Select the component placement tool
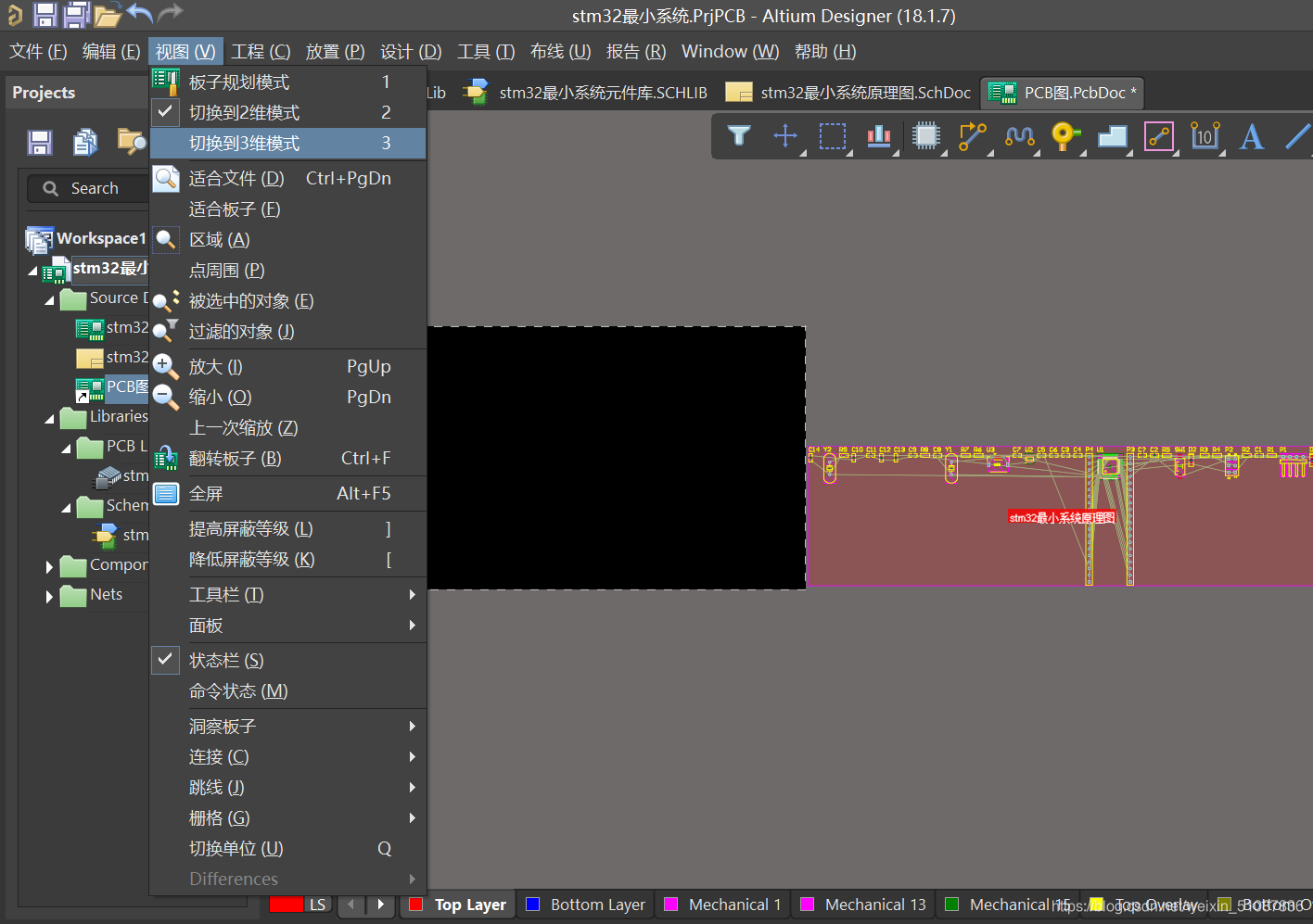The width and height of the screenshot is (1313, 924). [926, 136]
